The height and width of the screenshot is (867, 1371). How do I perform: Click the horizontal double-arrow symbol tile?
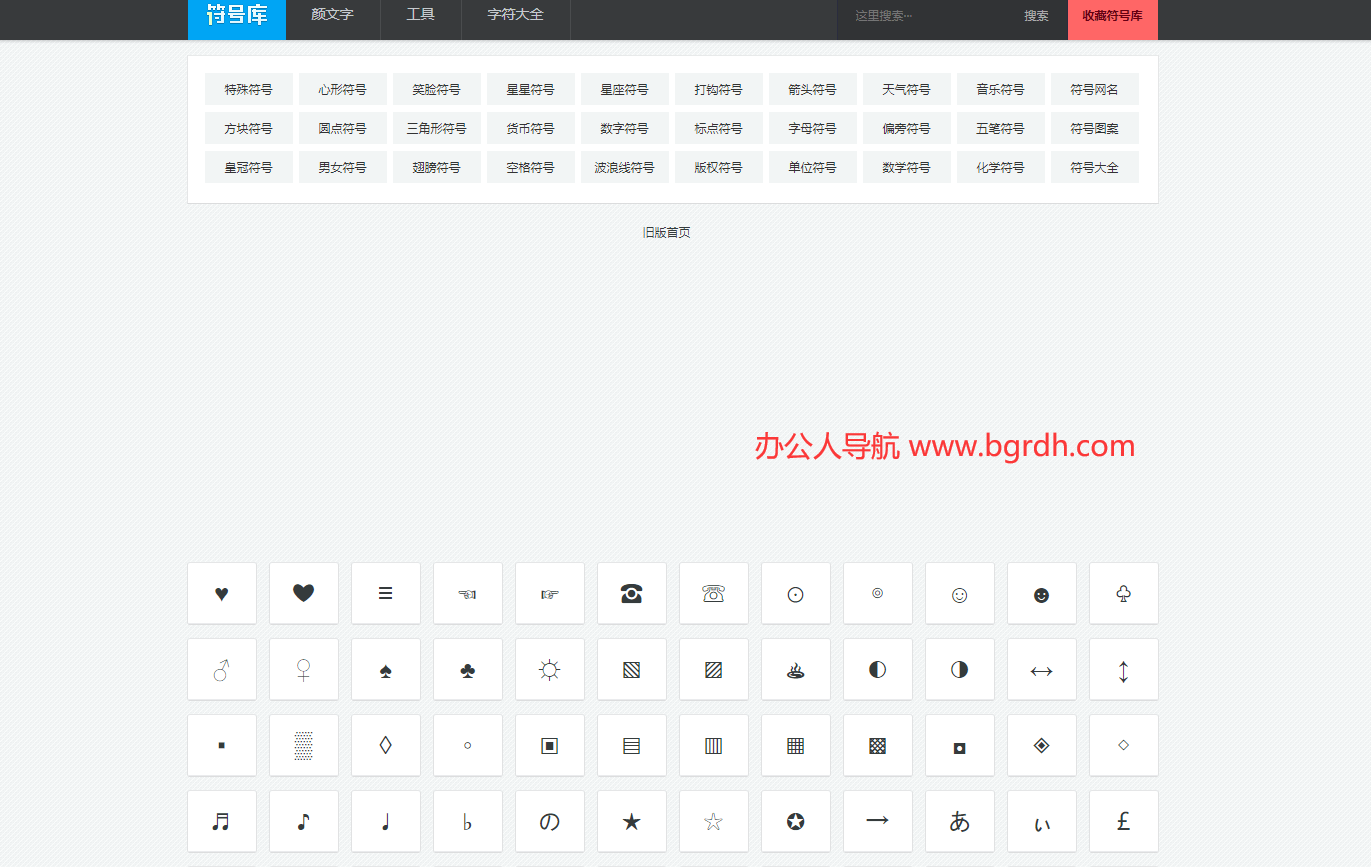[x=1041, y=670]
